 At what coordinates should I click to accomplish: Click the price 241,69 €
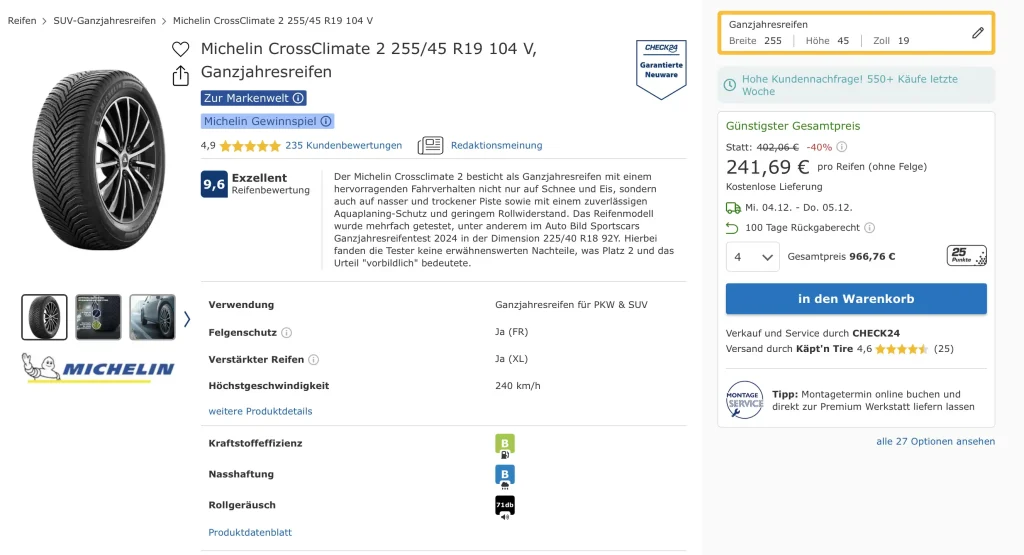pos(767,167)
